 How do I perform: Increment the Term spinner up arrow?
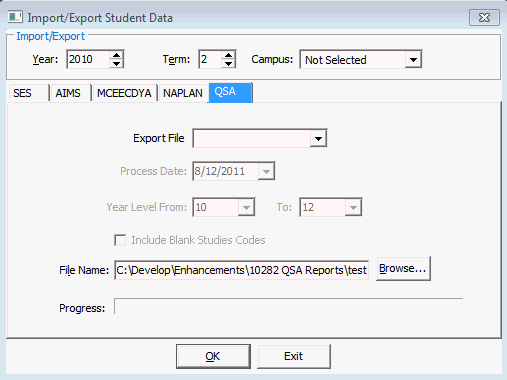point(229,55)
